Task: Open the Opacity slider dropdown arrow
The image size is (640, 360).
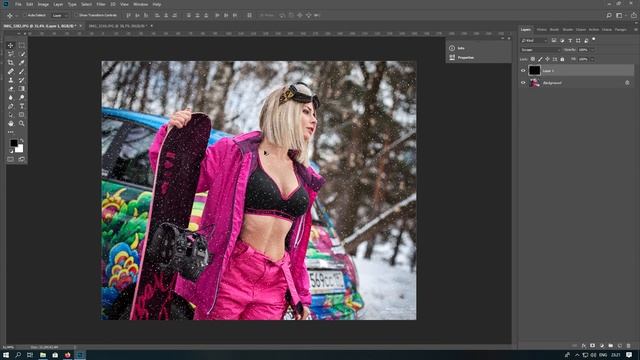Action: tap(592, 50)
